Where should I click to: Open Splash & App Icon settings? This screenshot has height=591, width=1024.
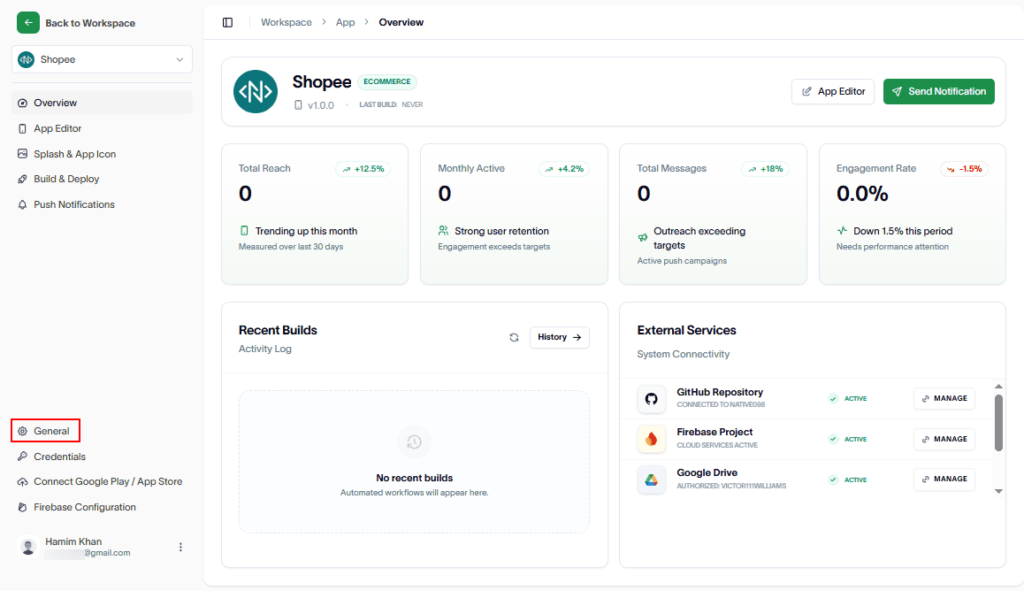click(x=102, y=154)
